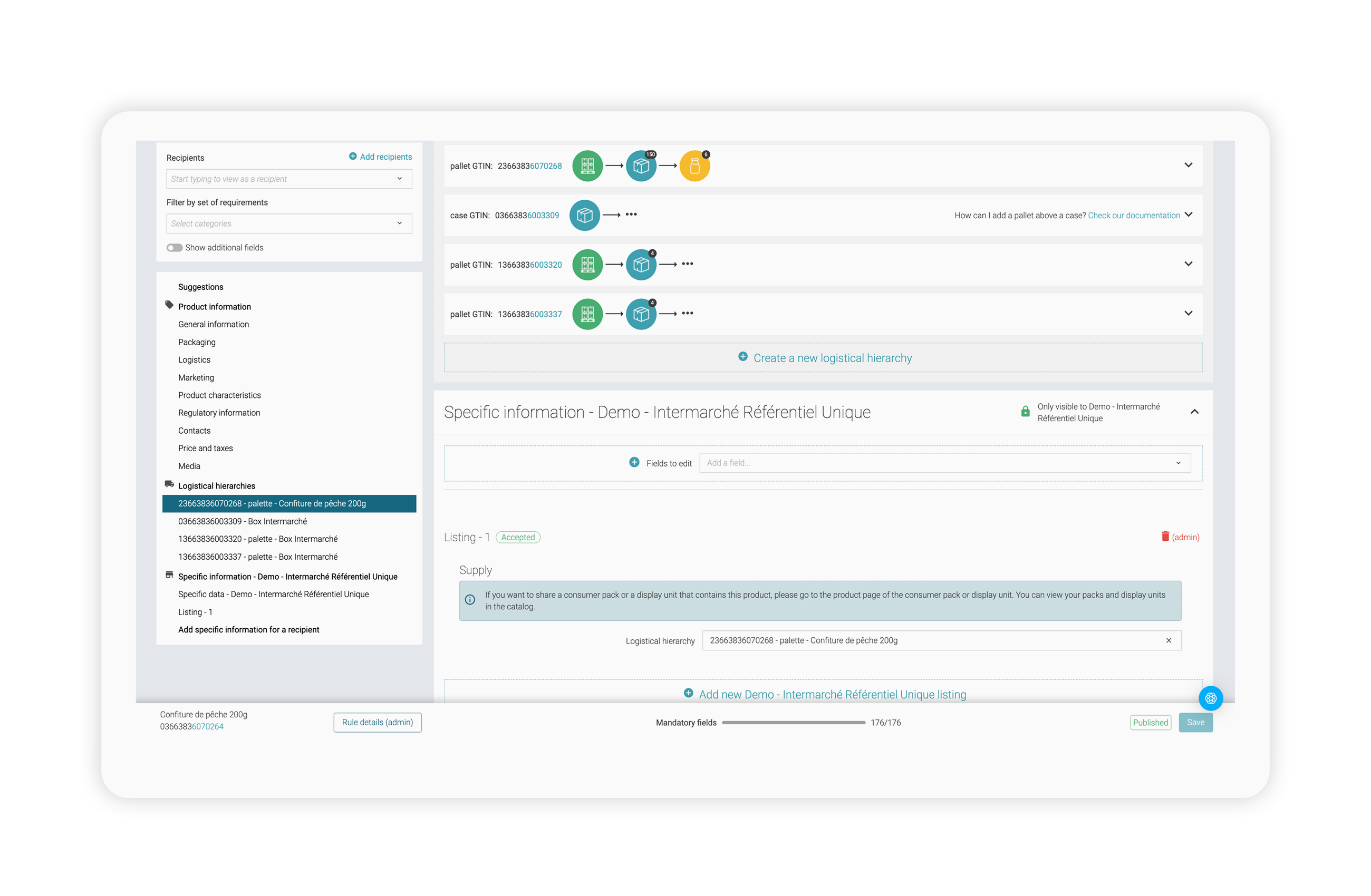Click the case icon in the 13663836003320 row
This screenshot has height=896, width=1371.
tap(641, 265)
